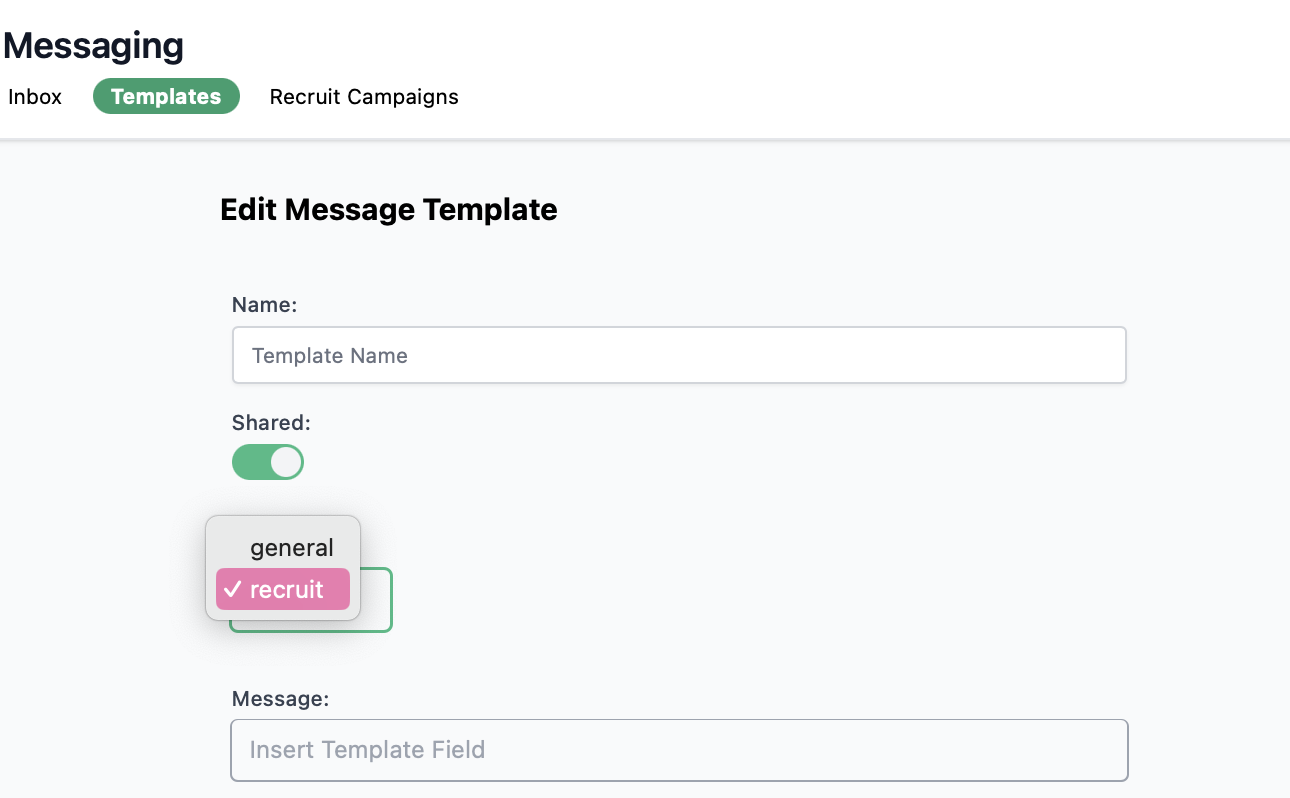The height and width of the screenshot is (798, 1290).
Task: Click the 'Template Name' placeholder text
Action: coord(330,356)
